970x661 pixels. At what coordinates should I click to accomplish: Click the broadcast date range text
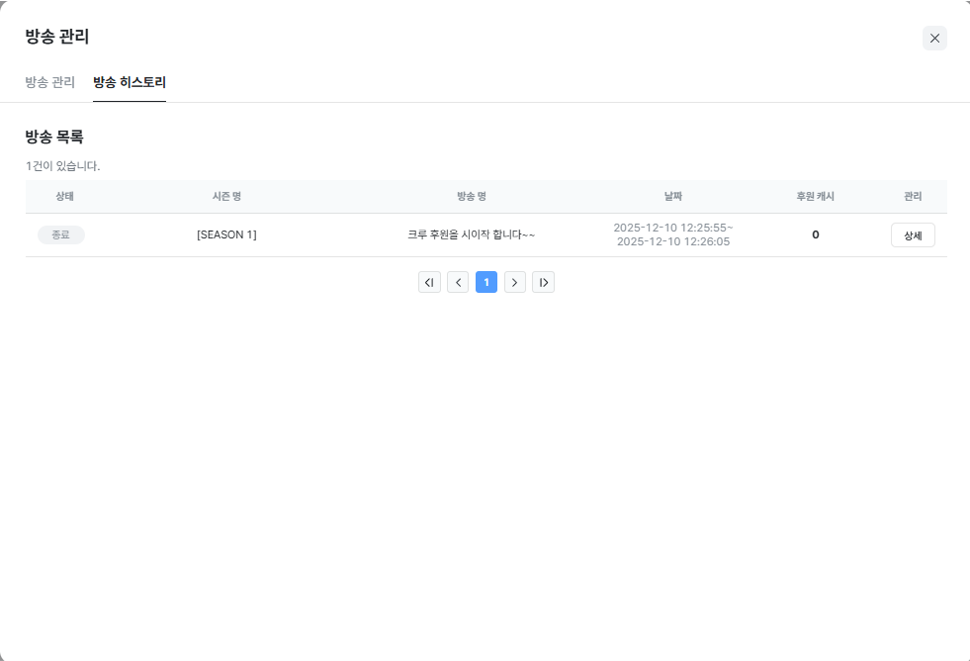672,234
